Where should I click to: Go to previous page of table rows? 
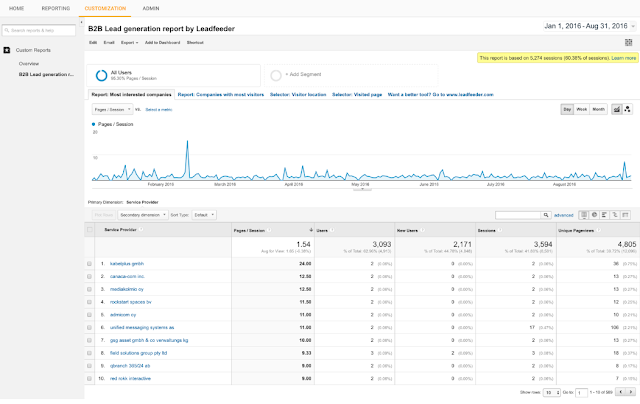coord(621,392)
